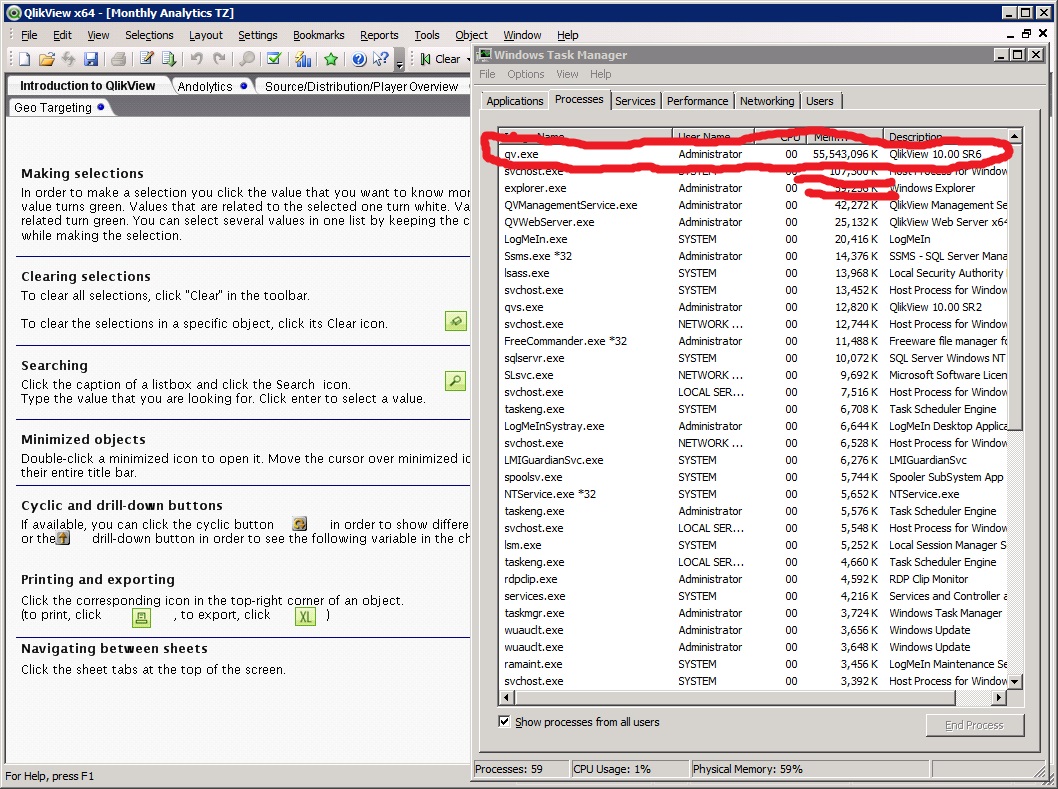Click the Save floppy disk icon
Screen dimensions: 1058x789
point(91,60)
